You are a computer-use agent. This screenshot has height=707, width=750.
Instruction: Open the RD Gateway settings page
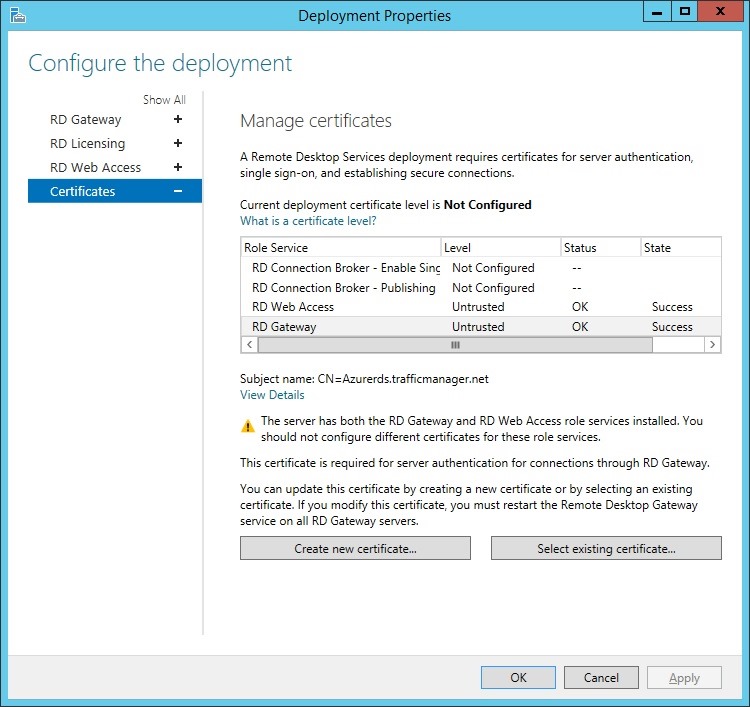click(x=86, y=120)
